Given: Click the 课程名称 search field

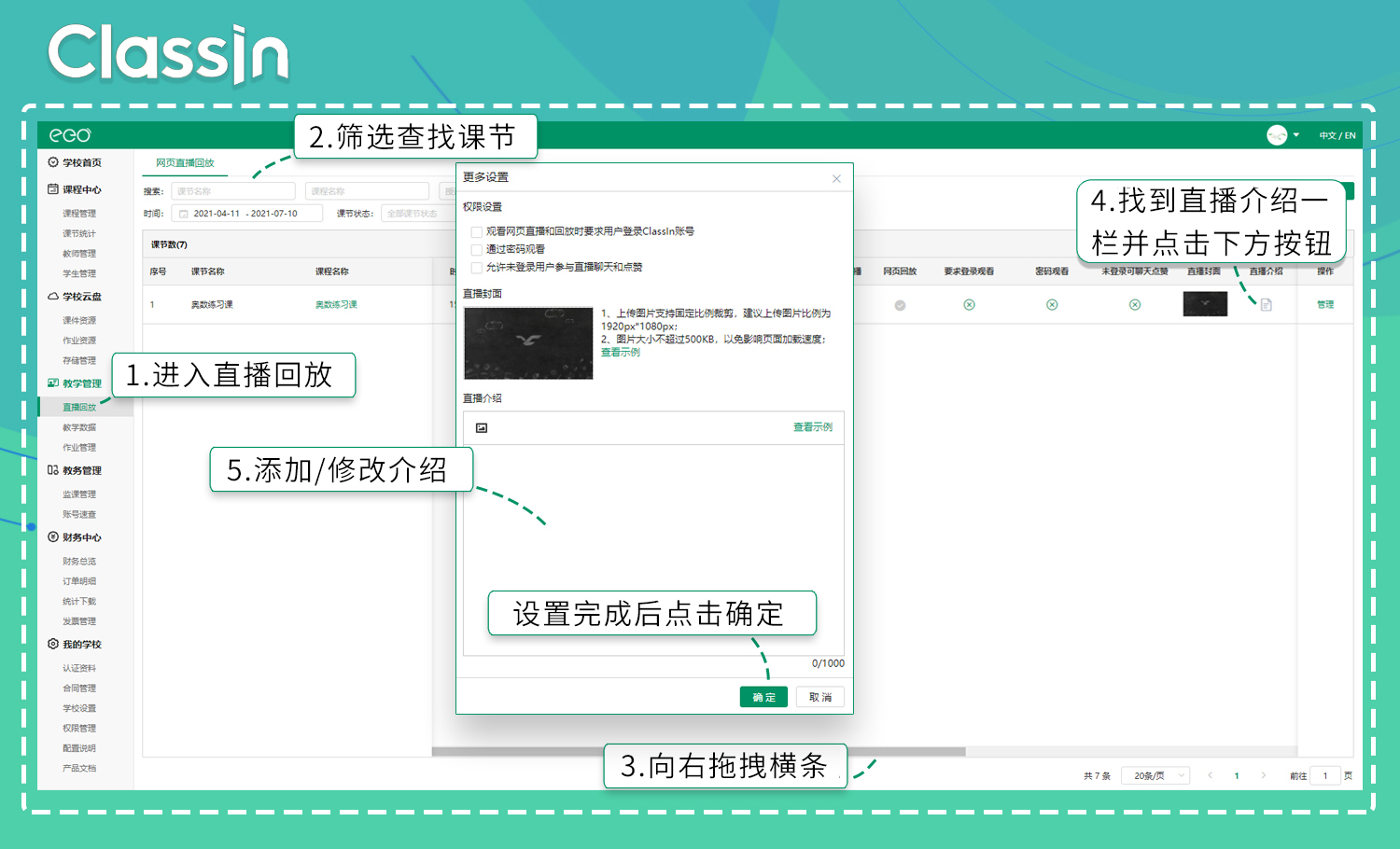Looking at the screenshot, I should coord(367,191).
